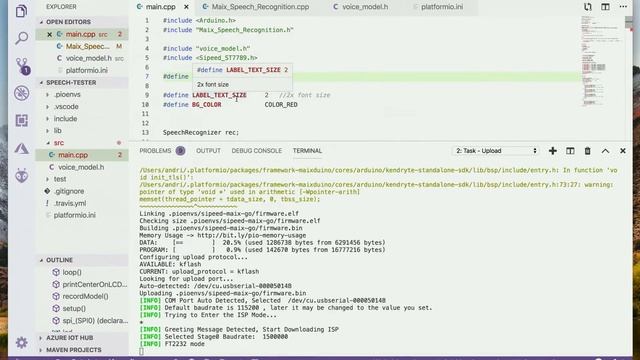Open the Extensions view
The width and height of the screenshot is (640, 360).
[21, 120]
